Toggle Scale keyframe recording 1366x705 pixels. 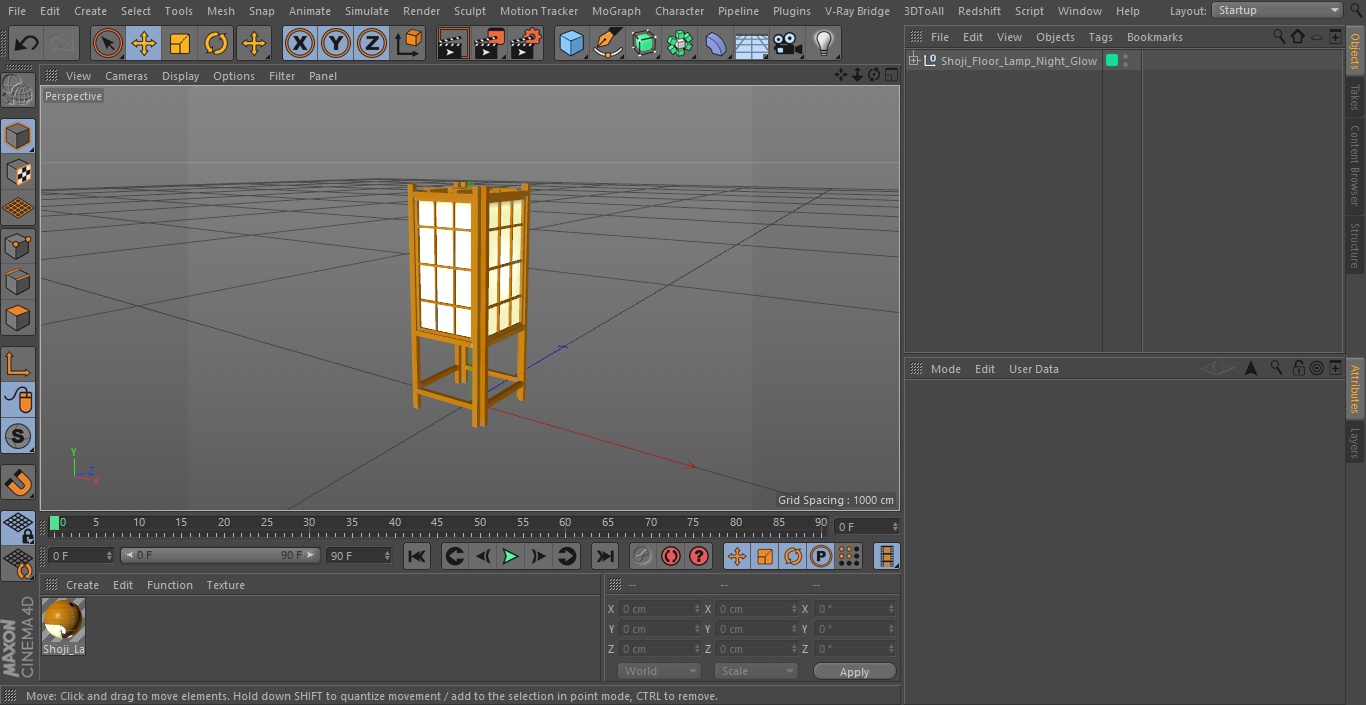pos(765,556)
